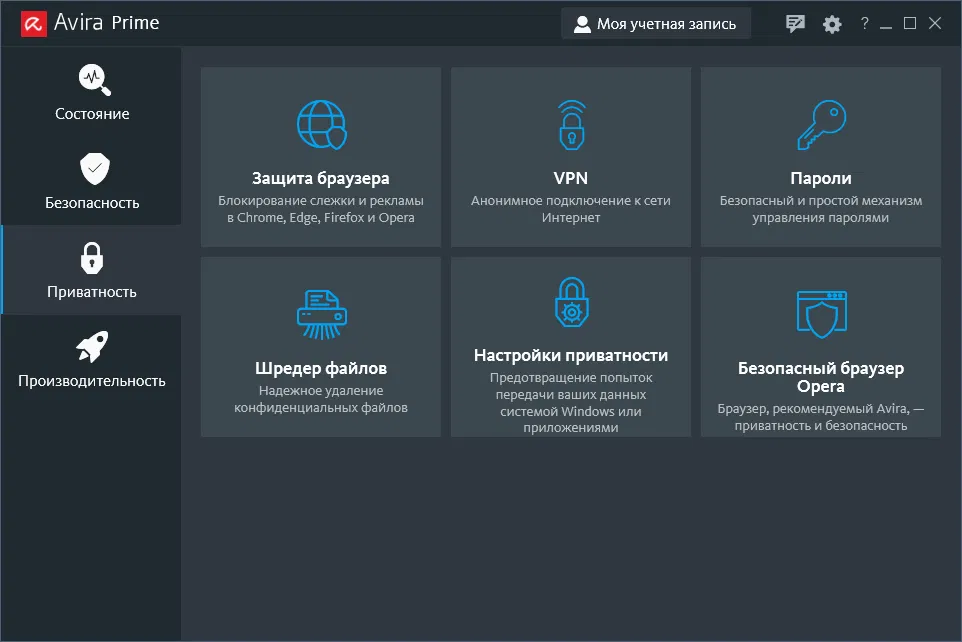Screen dimensions: 962x642
Task: Click the Avira Prime title text
Action: click(107, 23)
